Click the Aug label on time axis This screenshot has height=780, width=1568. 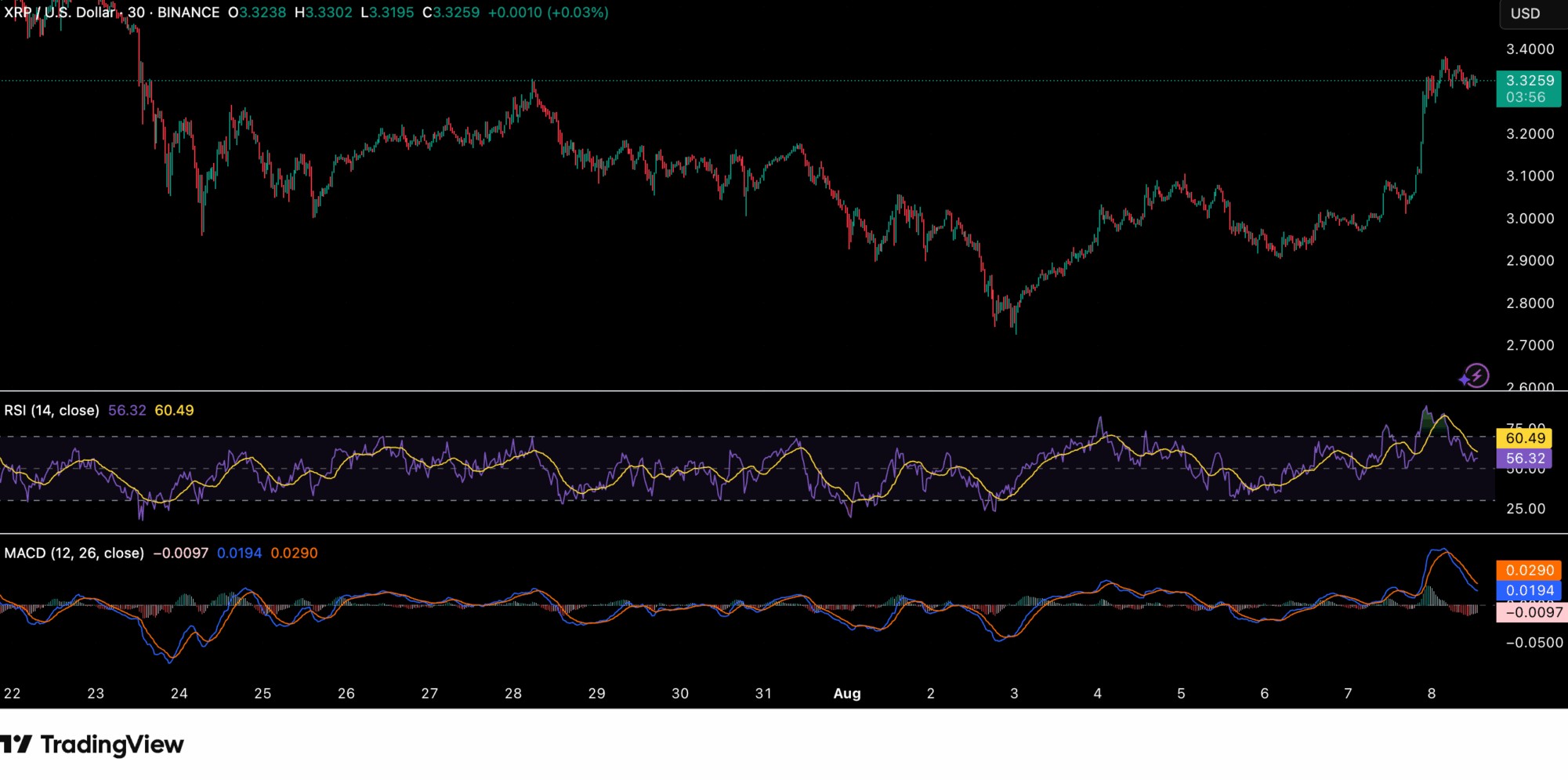point(846,693)
